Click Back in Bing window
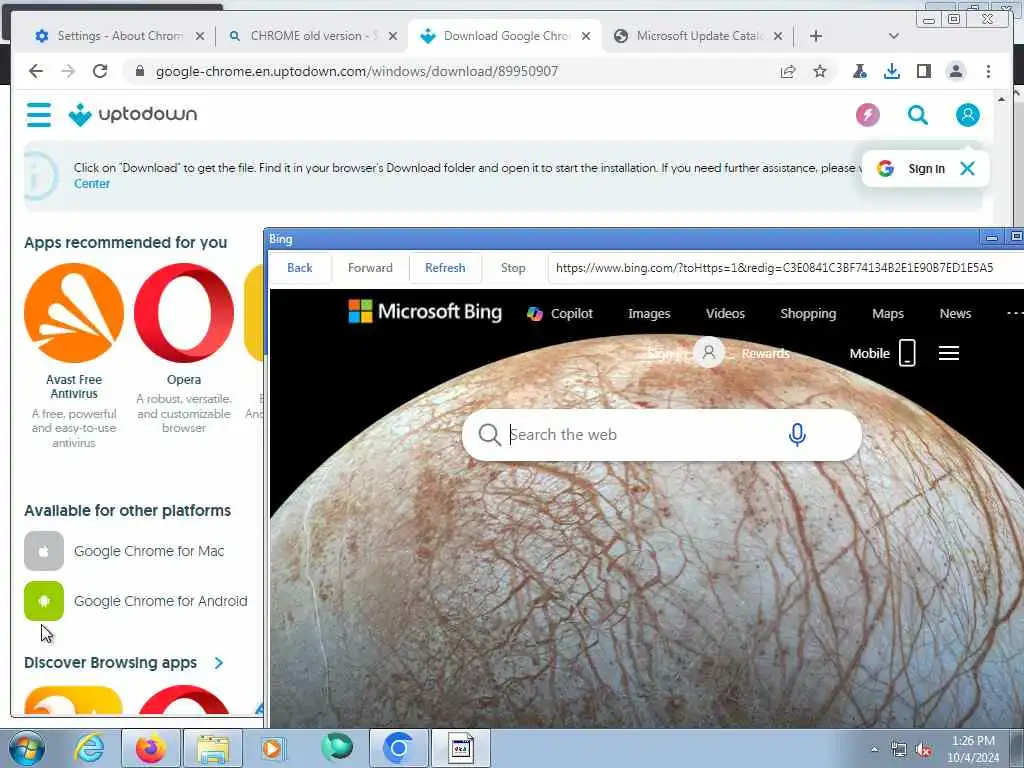The height and width of the screenshot is (768, 1024). tap(300, 268)
